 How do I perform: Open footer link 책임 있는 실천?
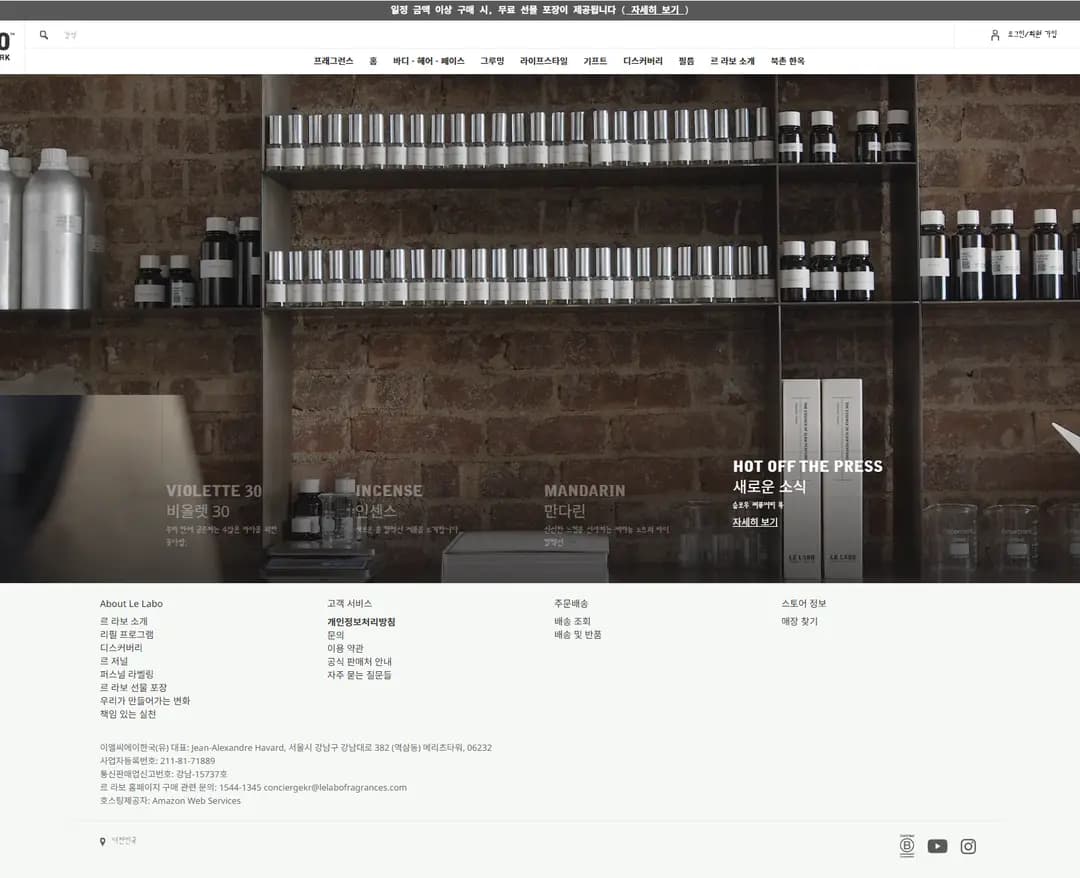128,714
